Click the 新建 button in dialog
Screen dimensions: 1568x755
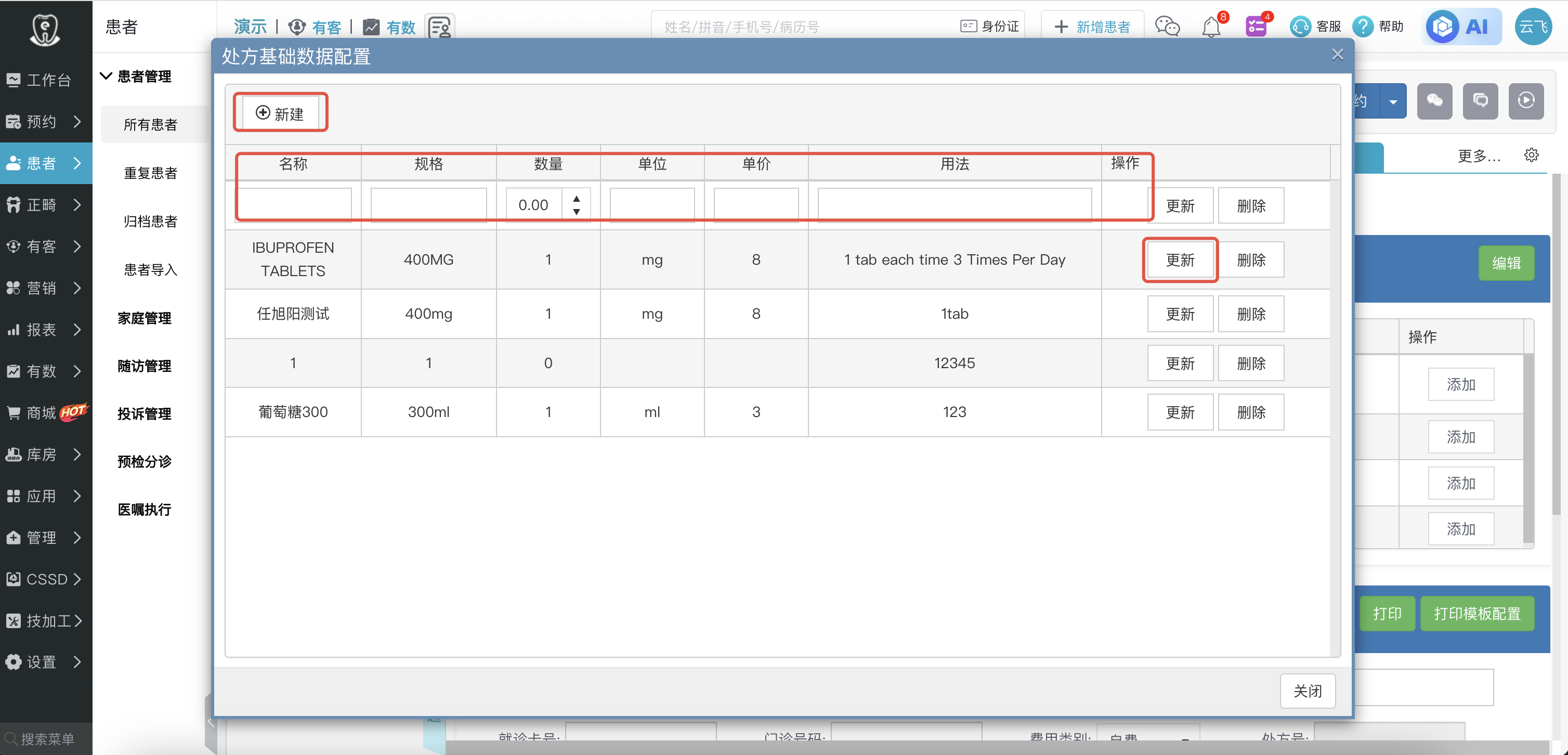pos(280,113)
